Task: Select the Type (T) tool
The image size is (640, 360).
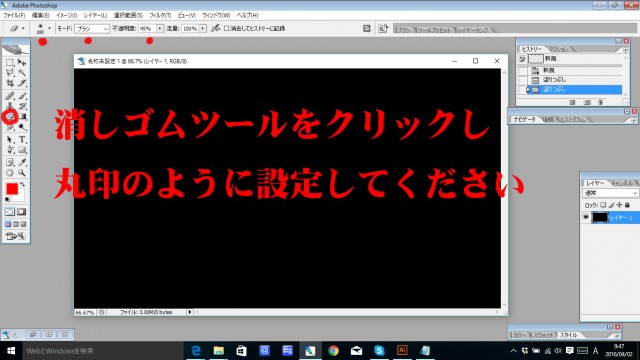Action: click(x=22, y=139)
